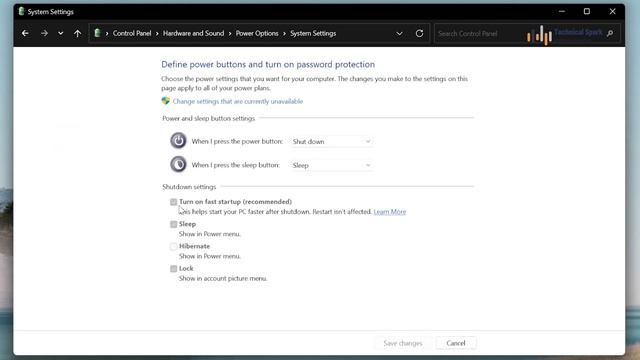The height and width of the screenshot is (360, 640).
Task: Maximize the System Settings window
Action: tap(587, 11)
